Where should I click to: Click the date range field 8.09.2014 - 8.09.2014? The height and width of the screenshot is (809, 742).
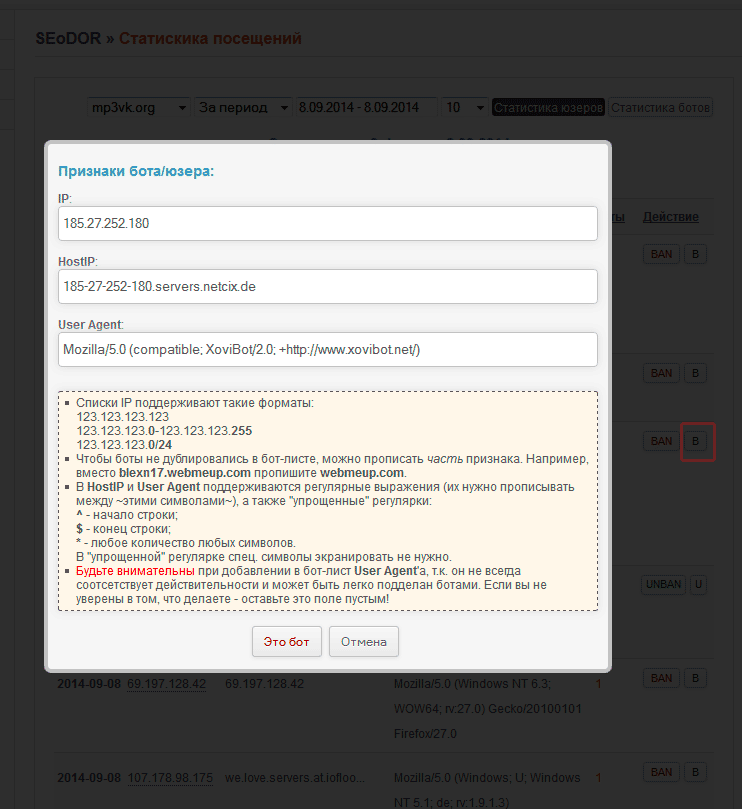pyautogui.click(x=366, y=107)
